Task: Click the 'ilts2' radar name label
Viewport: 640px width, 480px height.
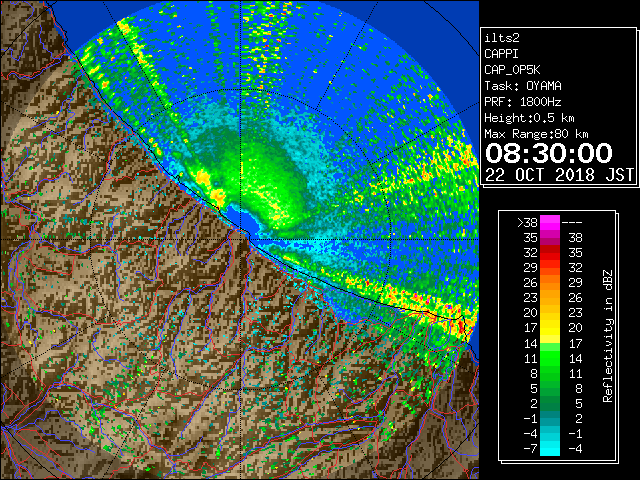Action: (502, 38)
